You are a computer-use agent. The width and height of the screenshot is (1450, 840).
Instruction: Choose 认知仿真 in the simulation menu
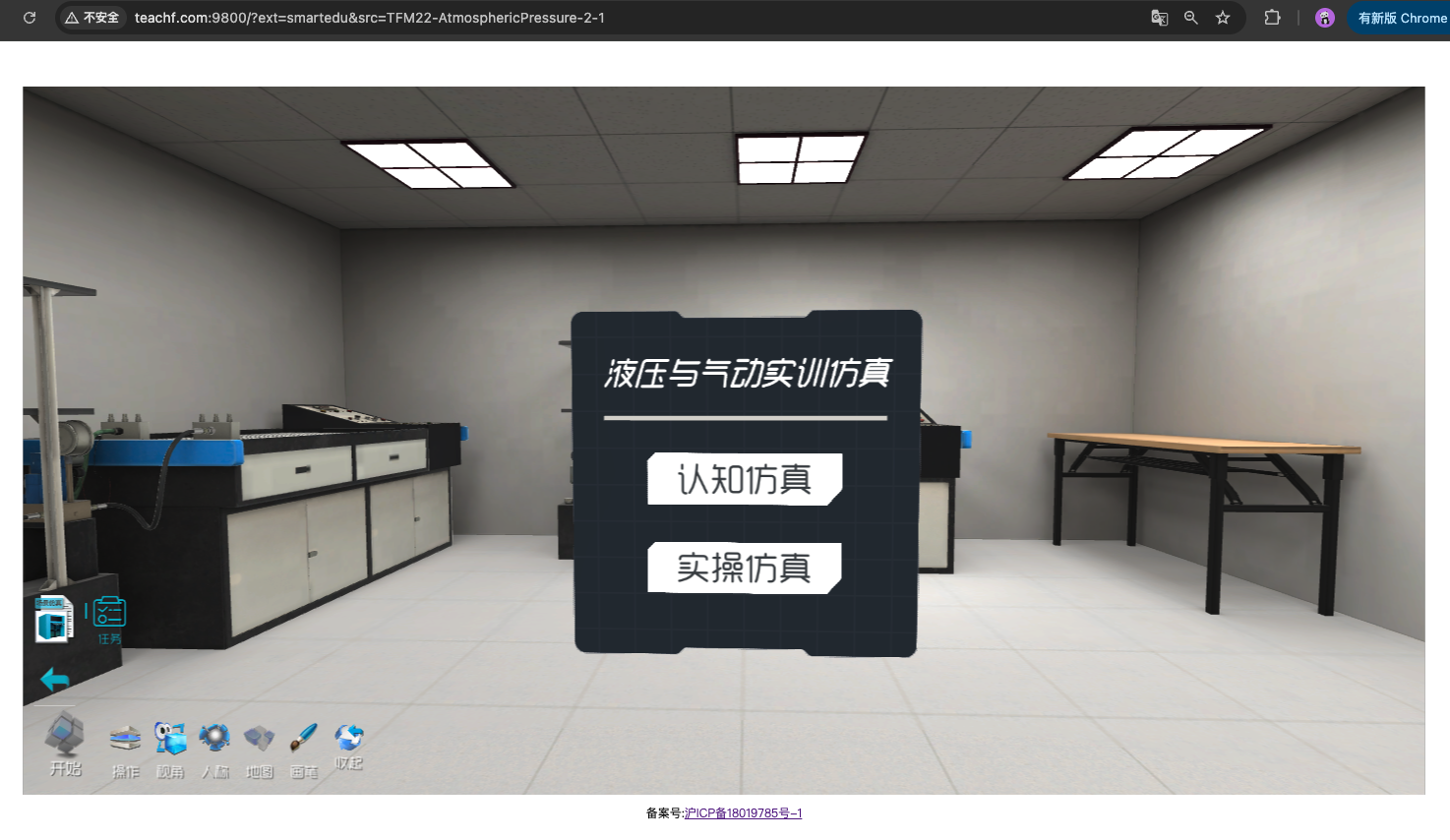[744, 479]
